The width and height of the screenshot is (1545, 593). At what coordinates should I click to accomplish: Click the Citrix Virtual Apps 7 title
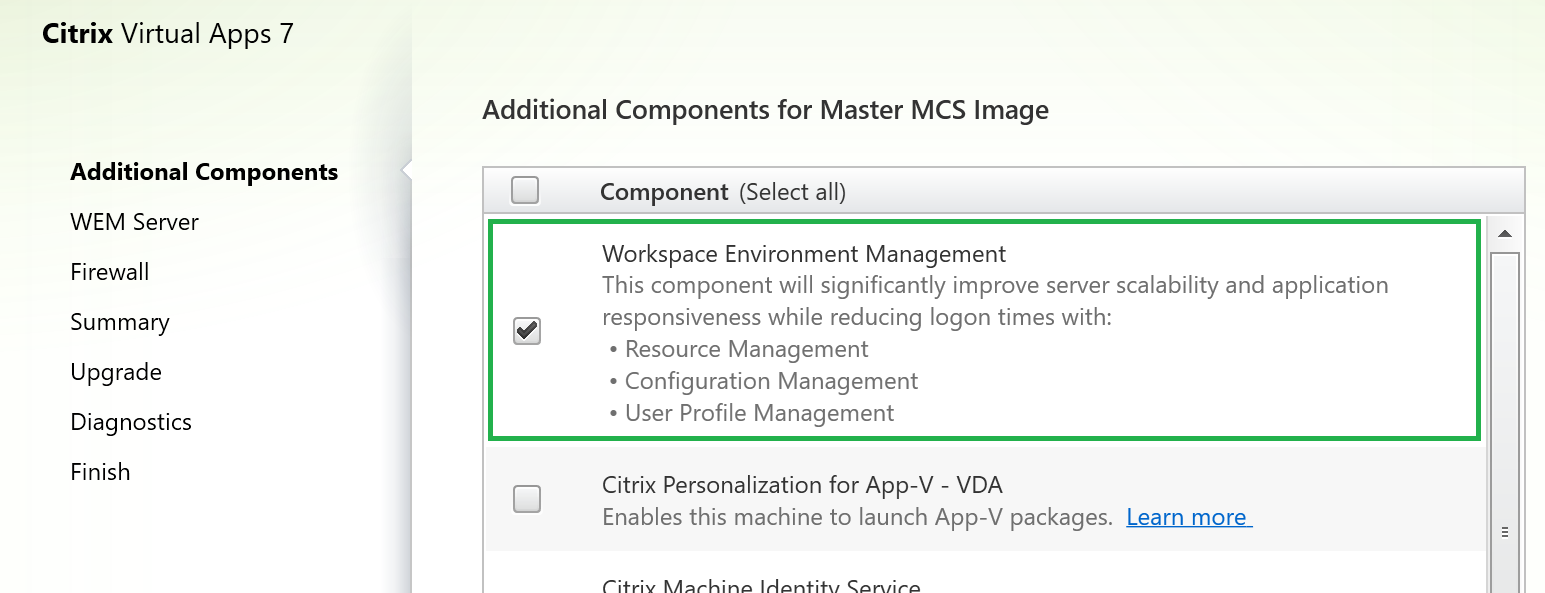(168, 34)
